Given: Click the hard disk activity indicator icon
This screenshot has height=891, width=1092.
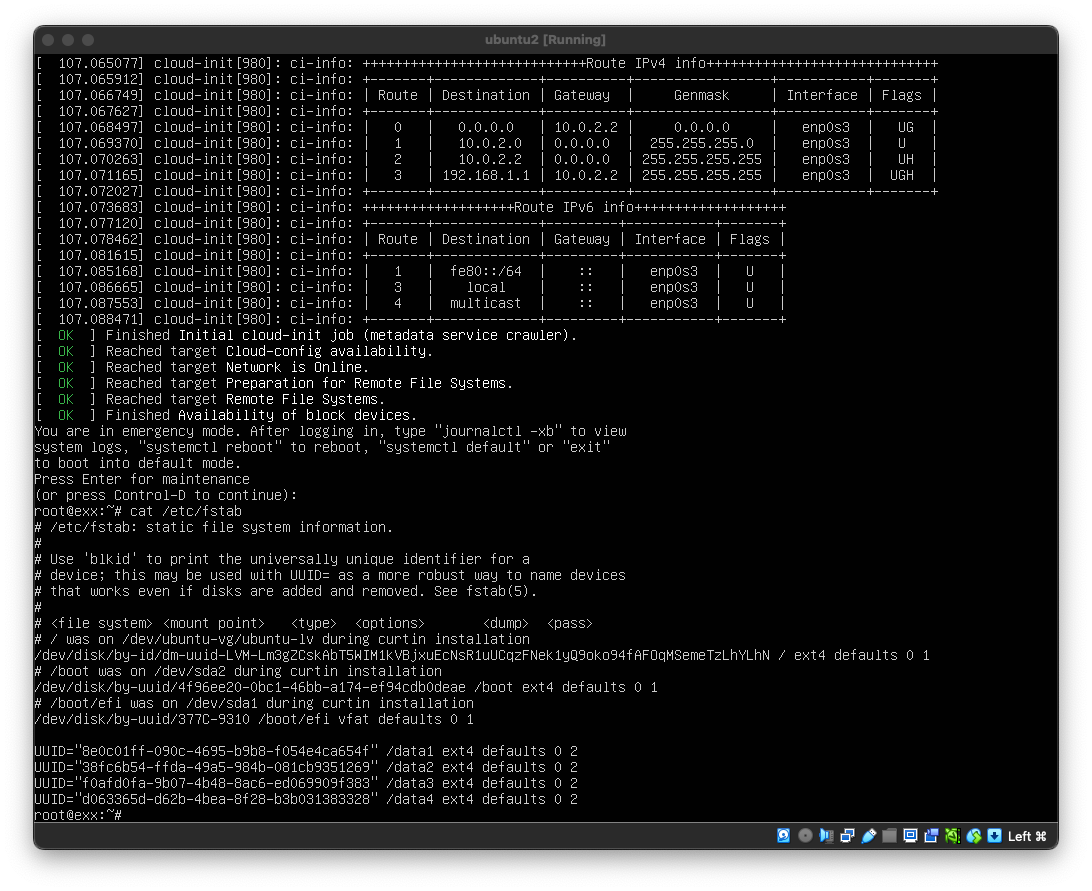Looking at the screenshot, I should [x=783, y=836].
